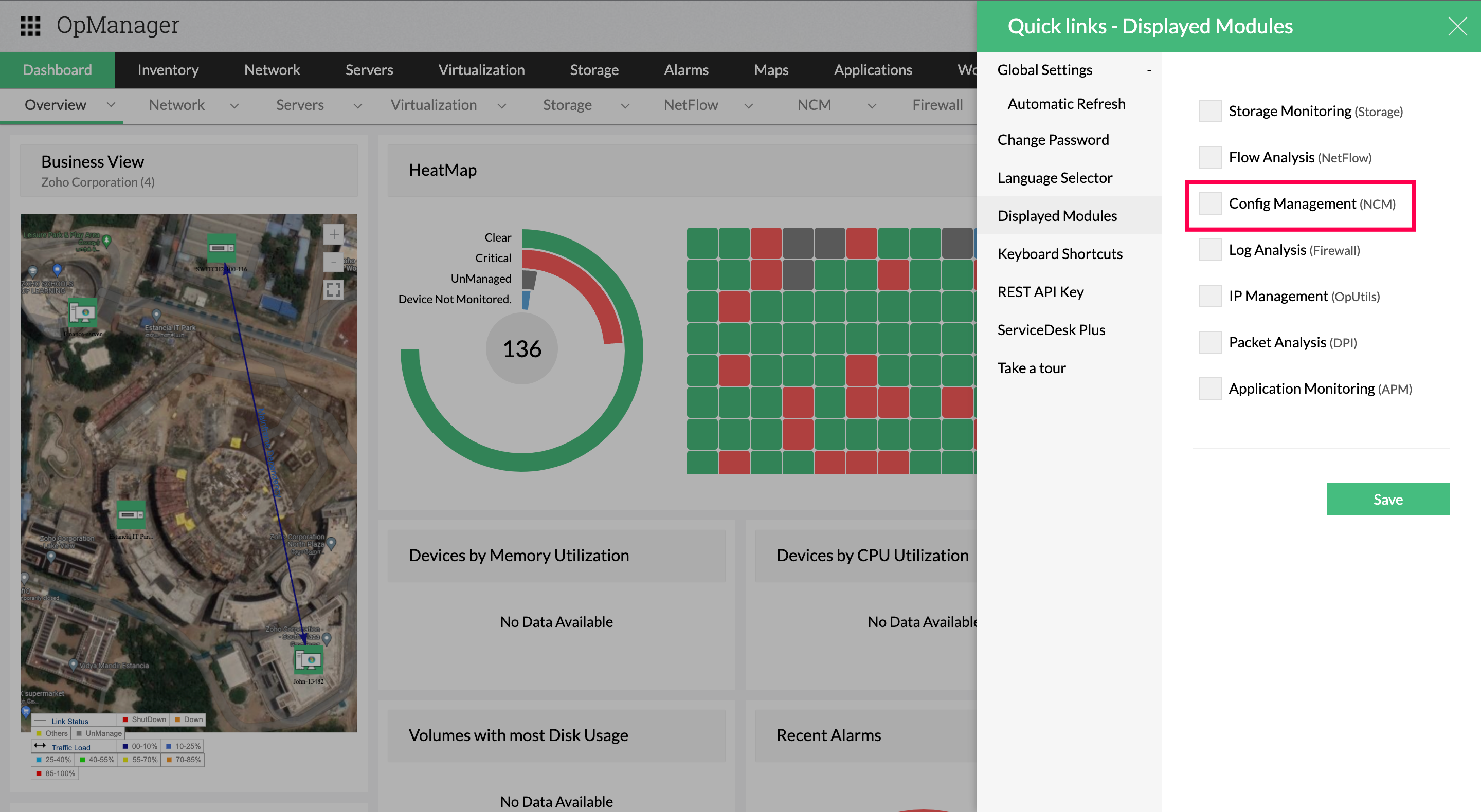
Task: Open the Overview tab dropdown arrow
Action: coord(111,105)
